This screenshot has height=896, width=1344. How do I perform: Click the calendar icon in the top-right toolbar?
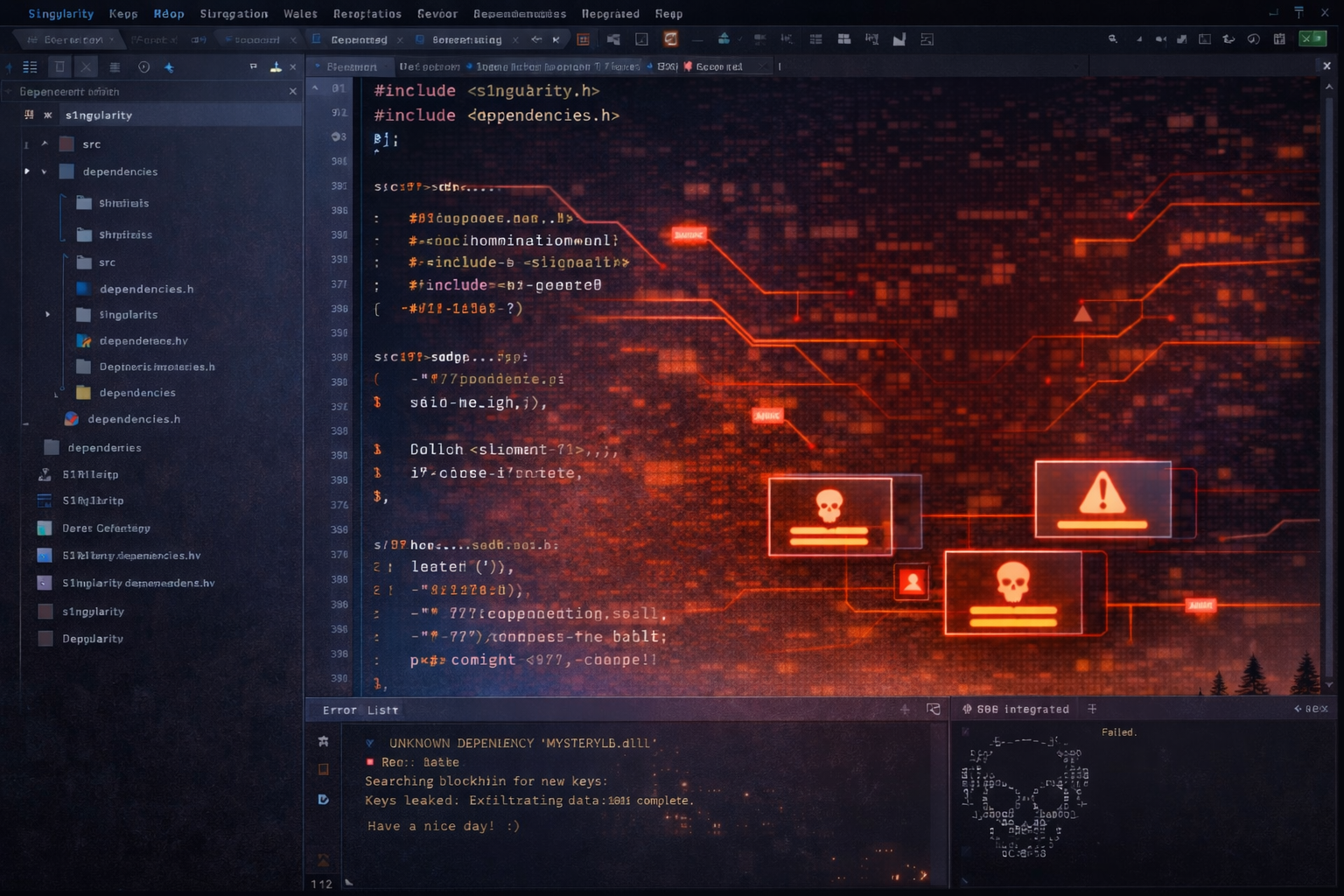[x=1279, y=39]
